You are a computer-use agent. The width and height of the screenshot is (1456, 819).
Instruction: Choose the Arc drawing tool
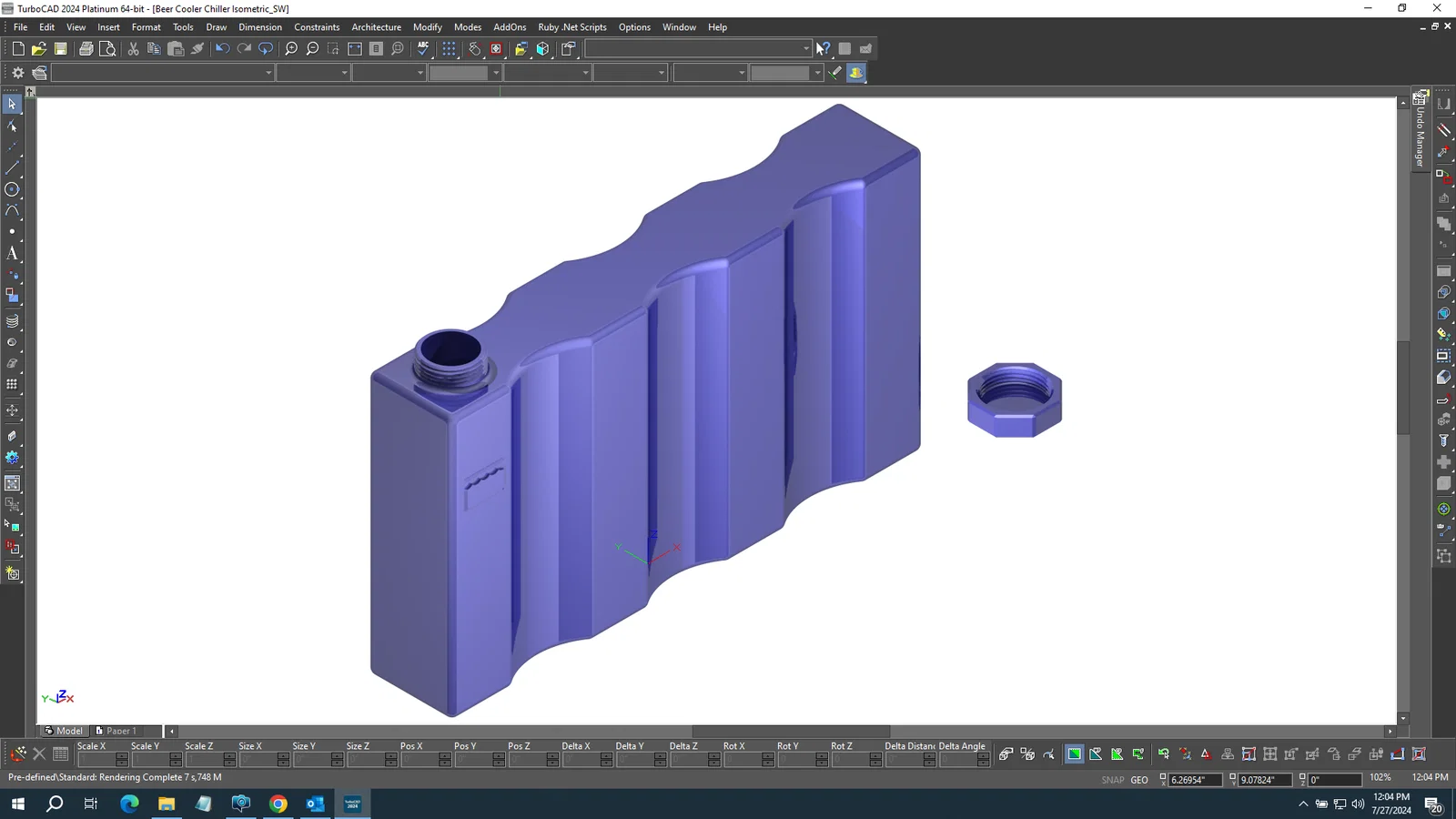tap(12, 211)
